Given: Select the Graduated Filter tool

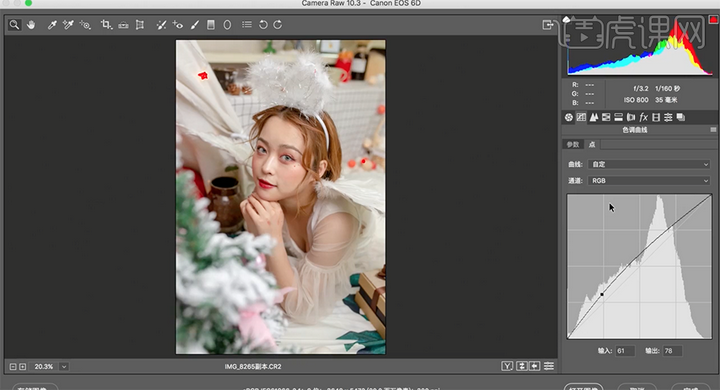Looking at the screenshot, I should click(x=211, y=25).
